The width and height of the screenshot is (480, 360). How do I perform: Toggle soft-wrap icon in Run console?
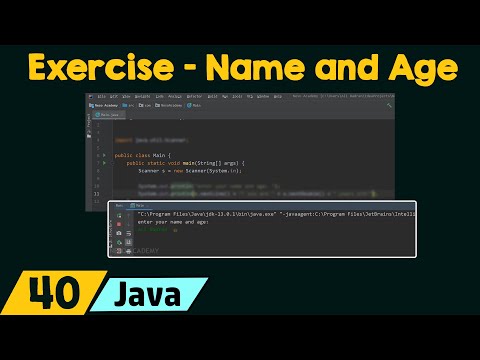[128, 233]
